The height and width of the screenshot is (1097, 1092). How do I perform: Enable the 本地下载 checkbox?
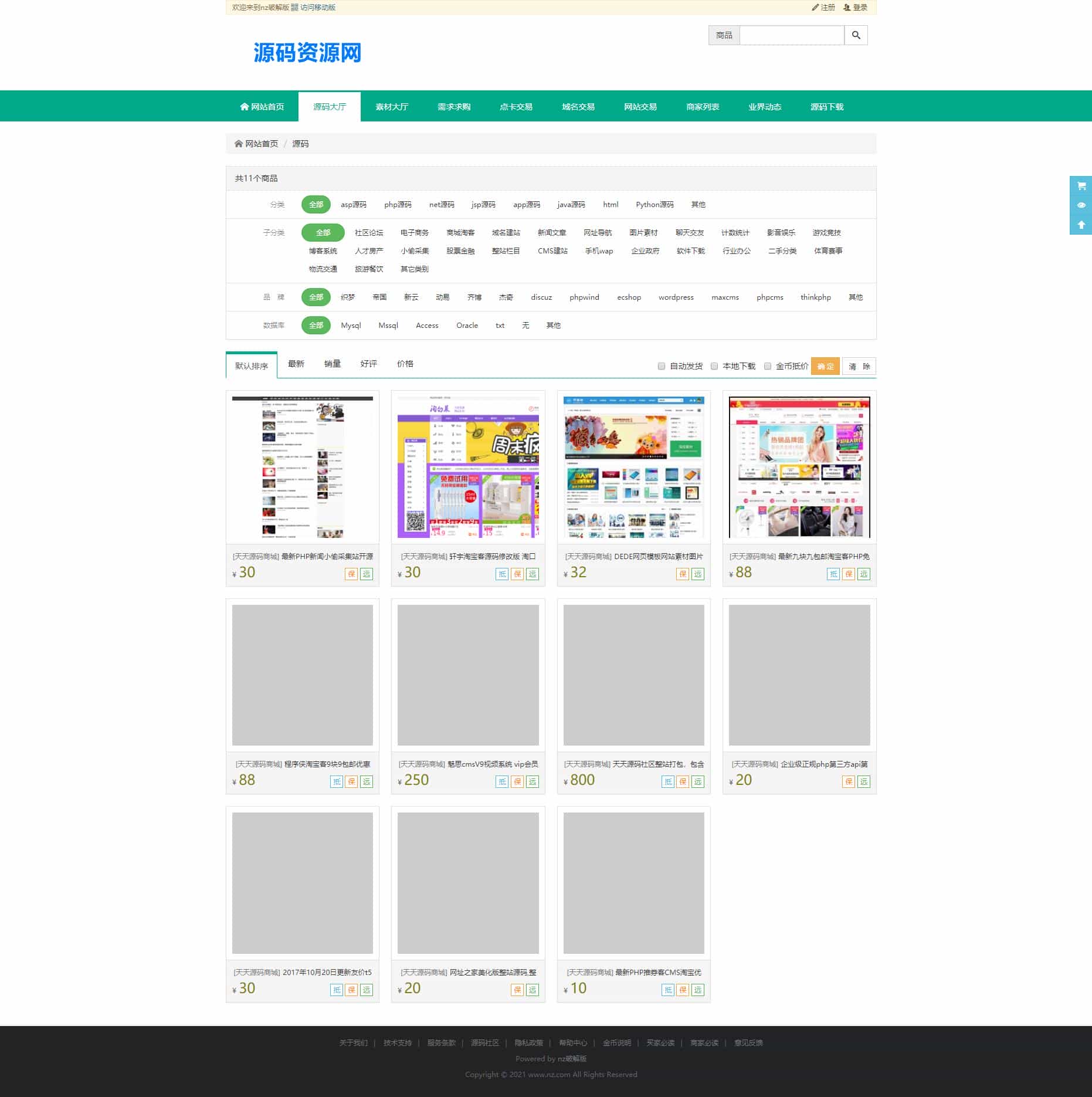coord(714,366)
